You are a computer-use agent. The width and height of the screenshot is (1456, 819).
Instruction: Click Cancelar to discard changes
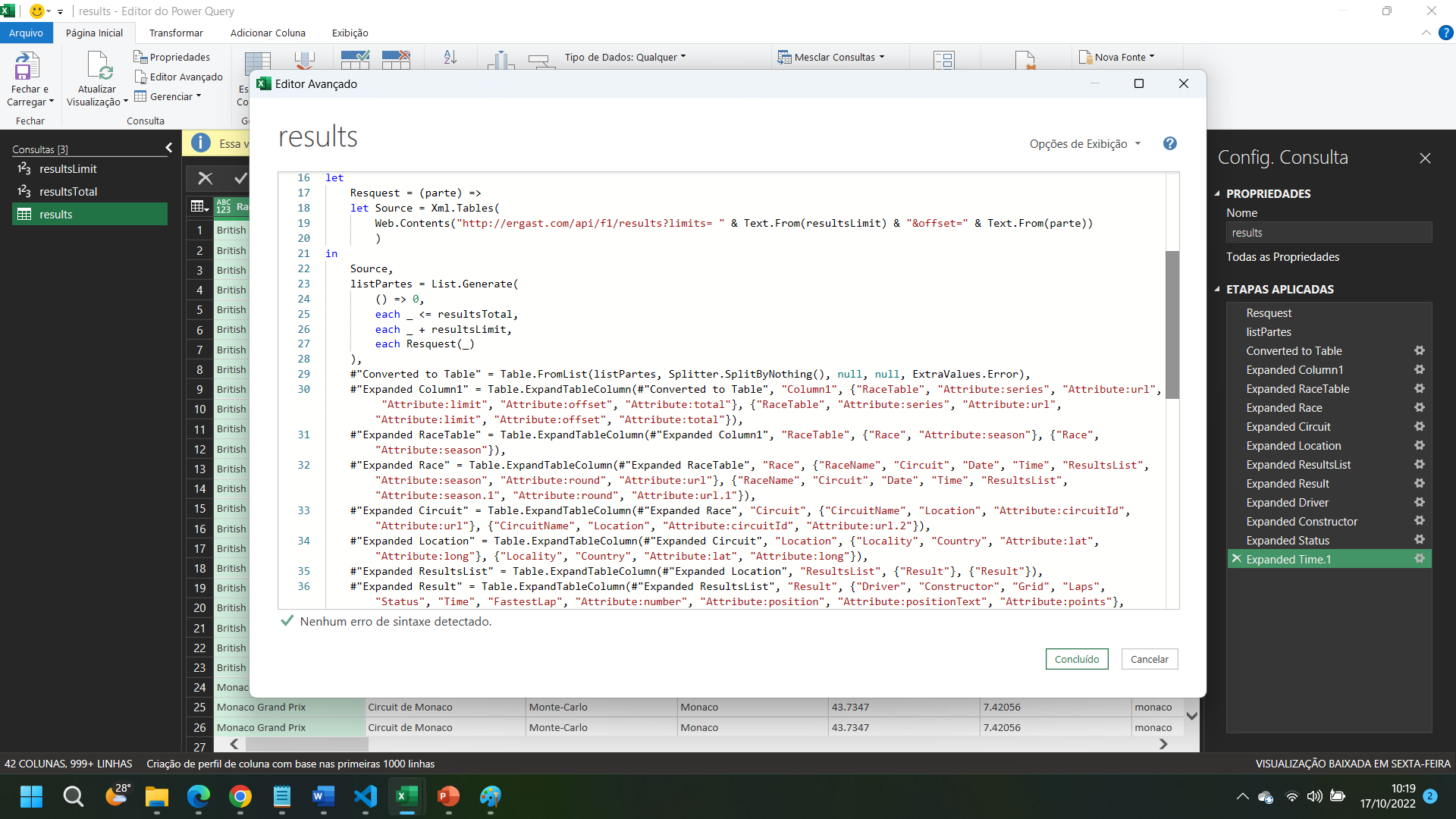[1149, 659]
